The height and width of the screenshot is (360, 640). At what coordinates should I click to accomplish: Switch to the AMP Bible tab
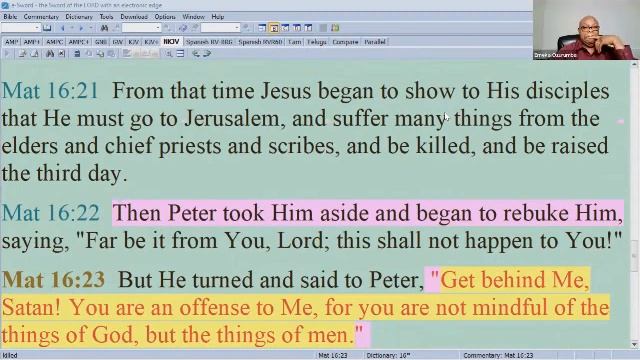(x=11, y=42)
